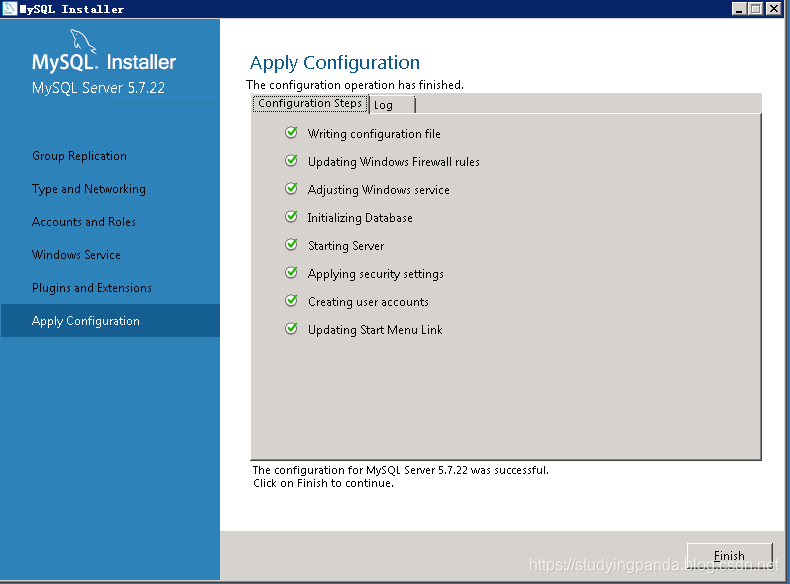
Task: Click the 'Applying security settings' text
Action: pyautogui.click(x=375, y=274)
